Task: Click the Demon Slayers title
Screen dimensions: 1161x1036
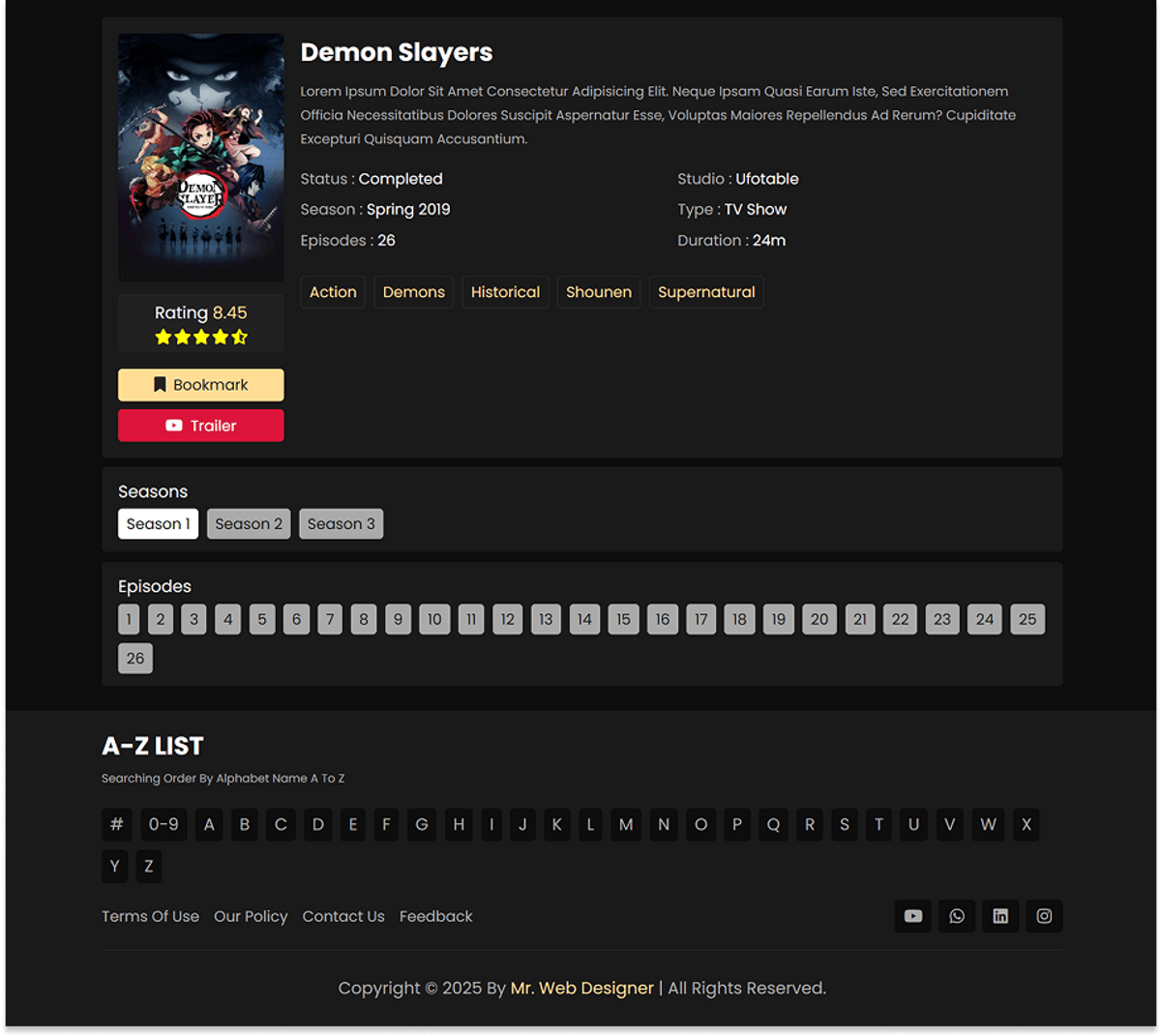Action: 397,52
